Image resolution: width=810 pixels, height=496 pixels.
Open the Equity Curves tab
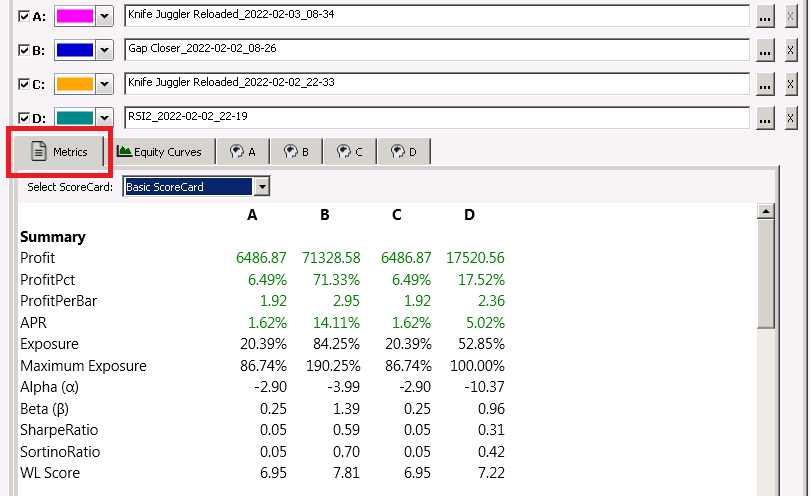pos(160,152)
